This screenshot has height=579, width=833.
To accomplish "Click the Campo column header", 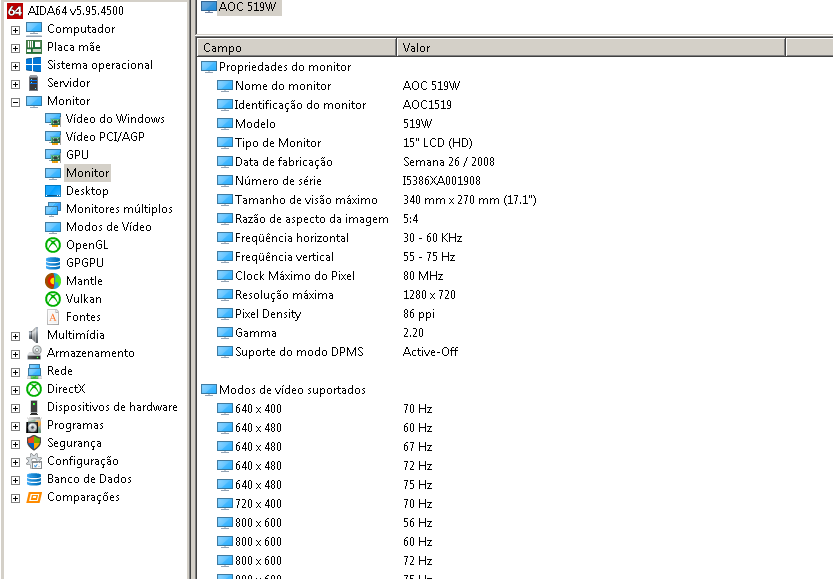I will tap(296, 48).
